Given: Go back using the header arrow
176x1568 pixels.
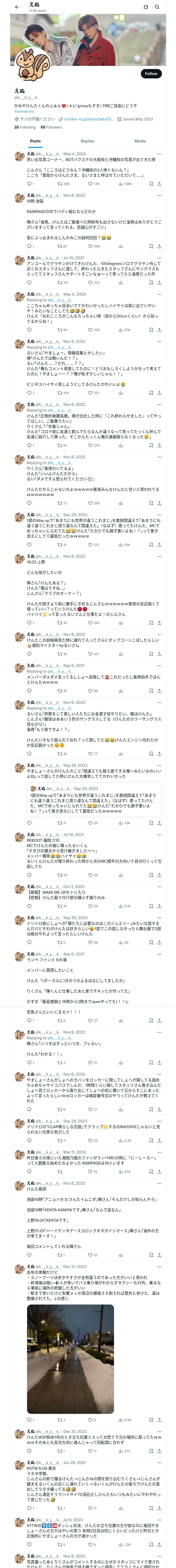Looking at the screenshot, I should (17, 7).
